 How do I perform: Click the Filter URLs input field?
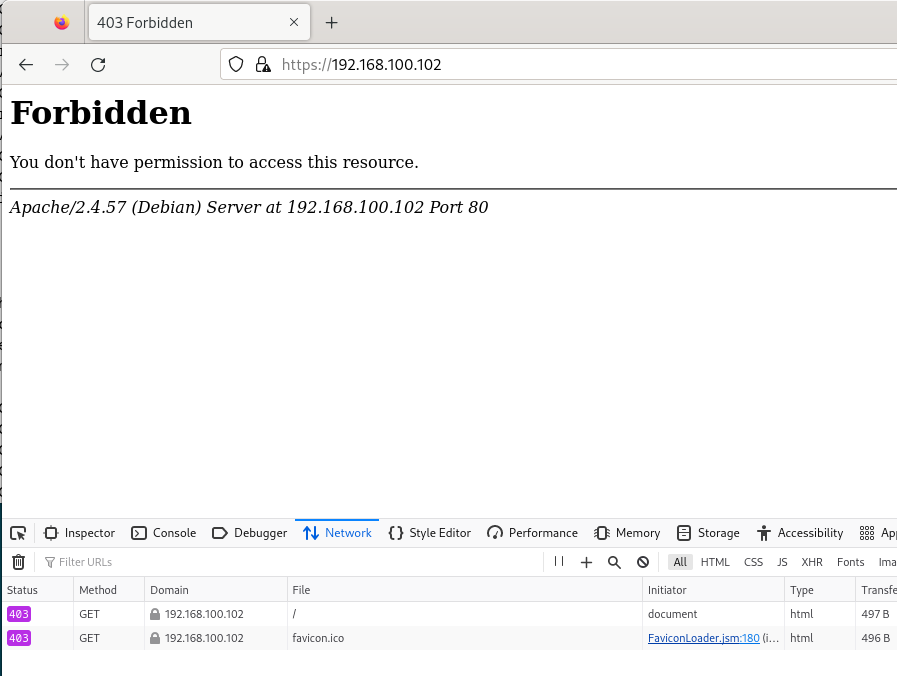click(x=292, y=562)
